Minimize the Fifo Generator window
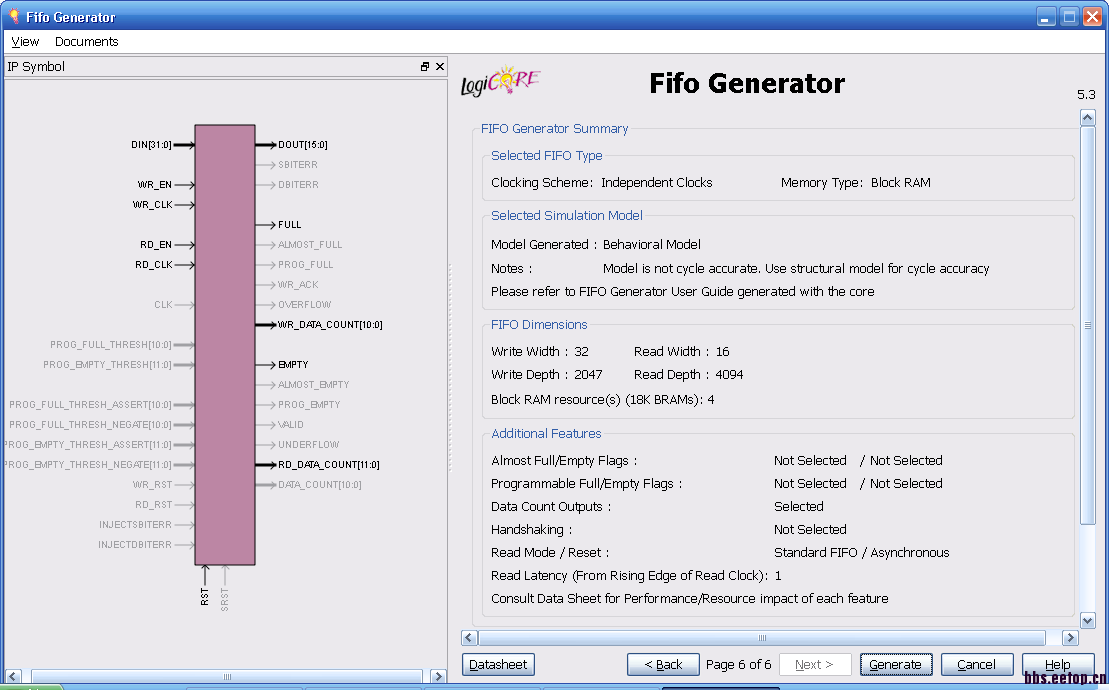Viewport: 1109px width, 690px height. (x=1047, y=16)
